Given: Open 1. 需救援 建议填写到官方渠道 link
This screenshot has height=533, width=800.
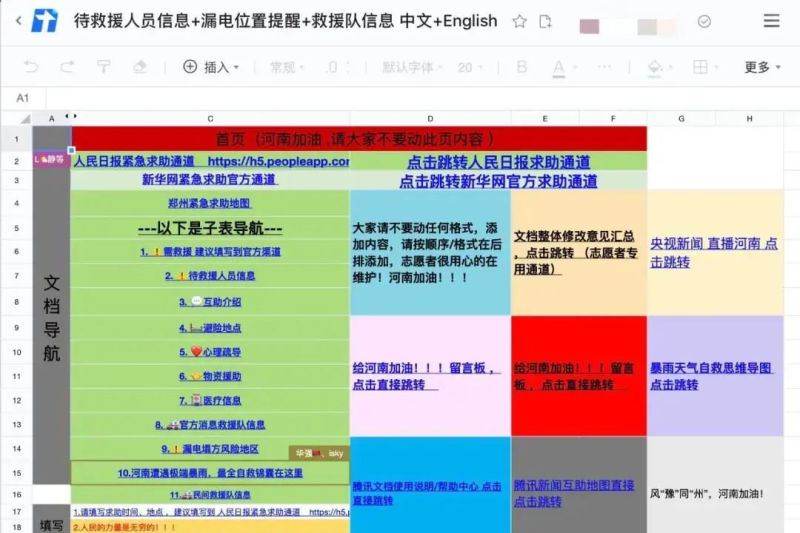Looking at the screenshot, I should click(210, 251).
